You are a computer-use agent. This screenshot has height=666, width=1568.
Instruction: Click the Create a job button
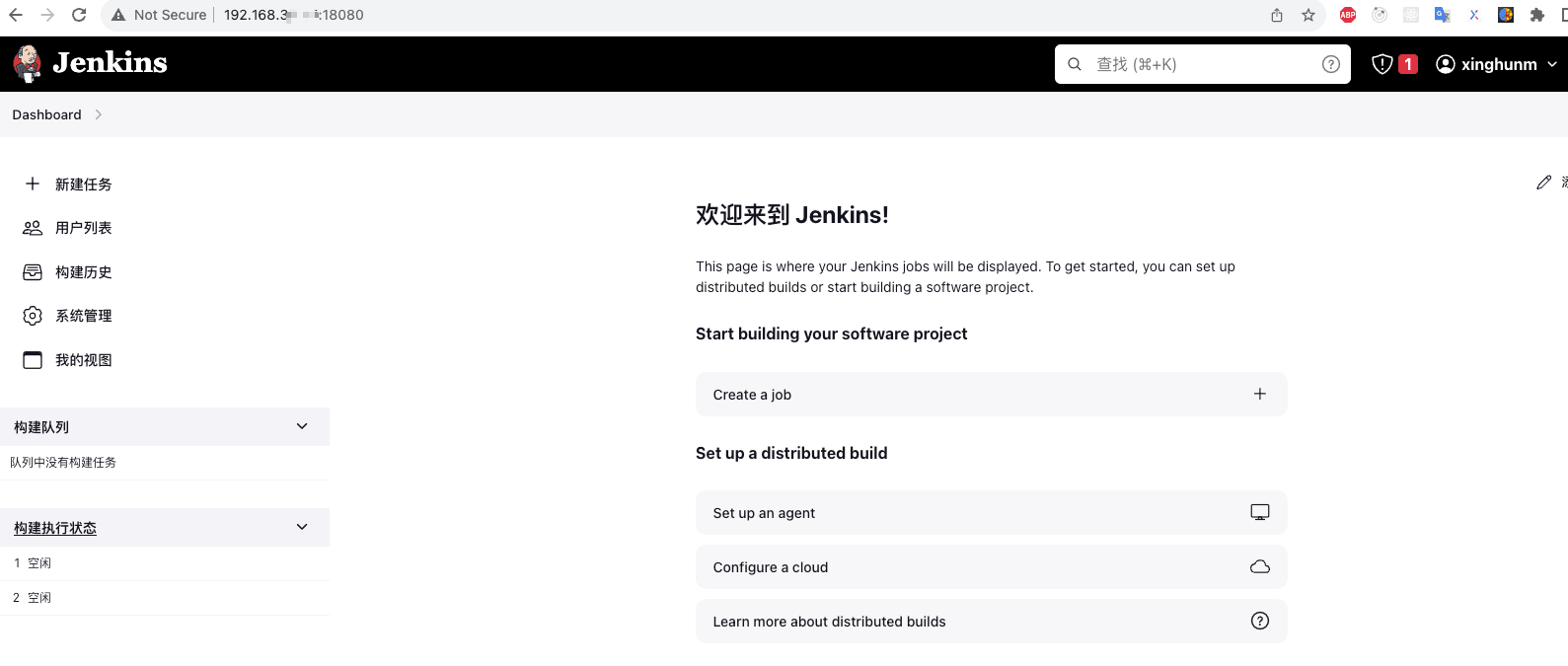pos(991,395)
